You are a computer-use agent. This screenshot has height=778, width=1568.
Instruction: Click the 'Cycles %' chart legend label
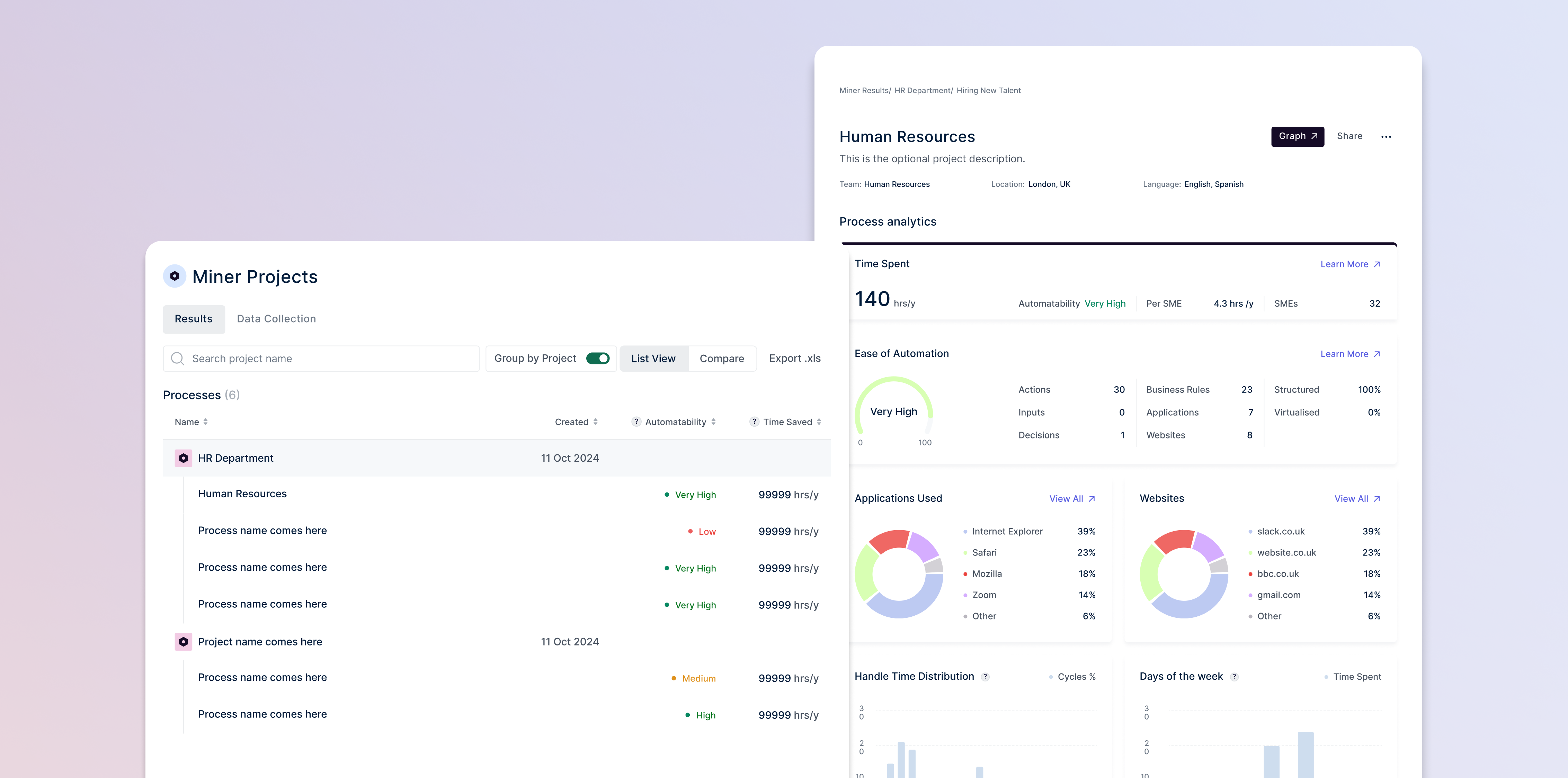1076,677
